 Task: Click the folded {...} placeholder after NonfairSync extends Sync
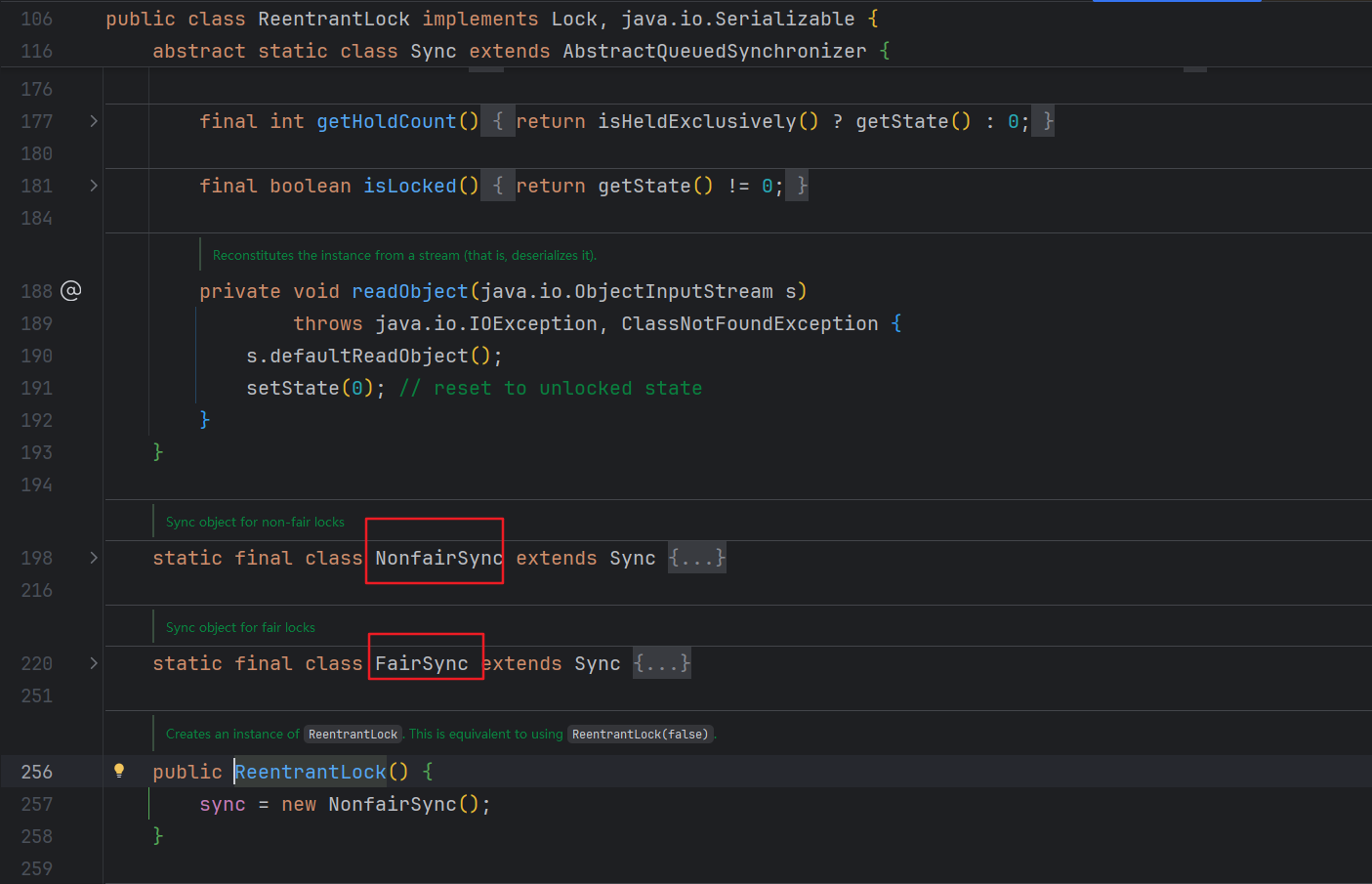(696, 558)
